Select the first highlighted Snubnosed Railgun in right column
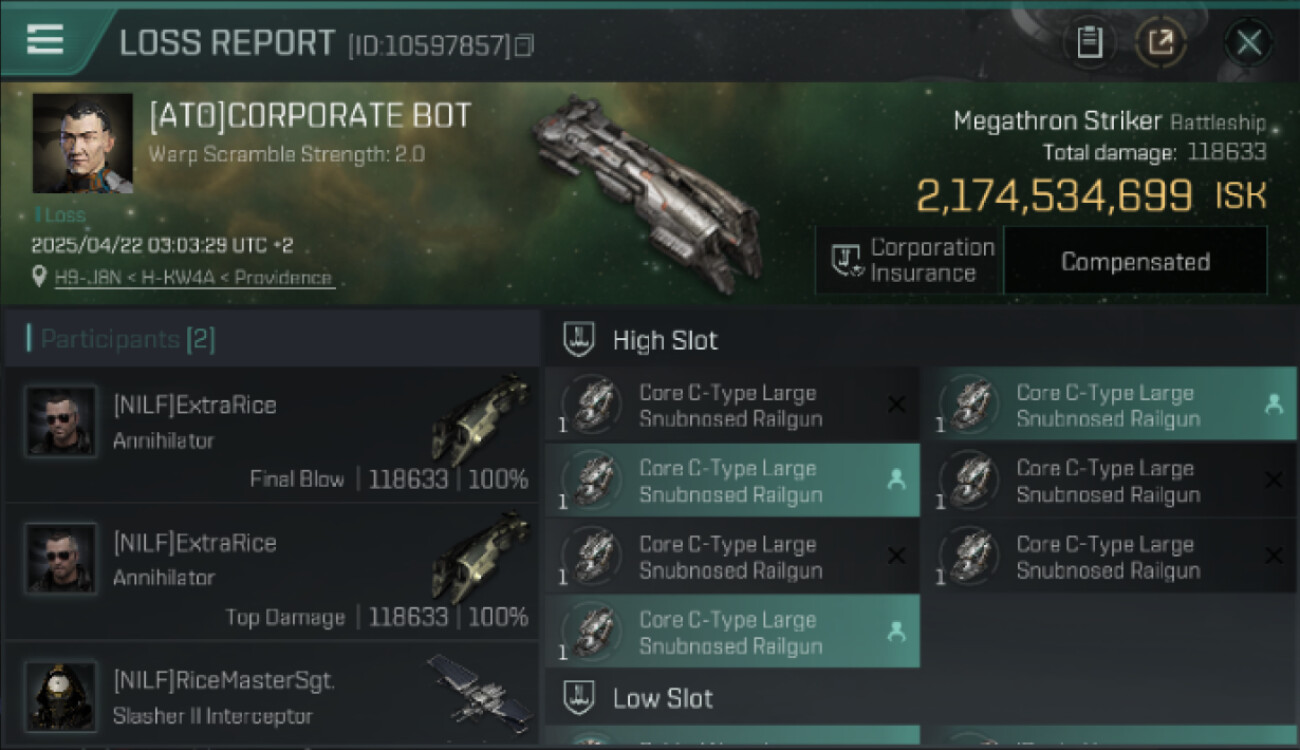The width and height of the screenshot is (1300, 750). point(1108,405)
